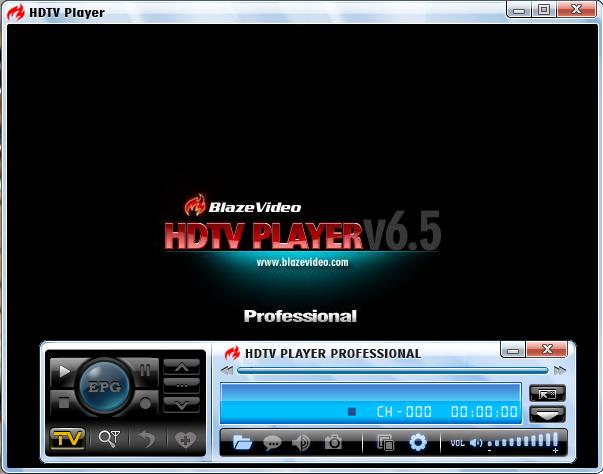The image size is (603, 474).
Task: Click the subtitle speech bubble icon
Action: [x=272, y=442]
